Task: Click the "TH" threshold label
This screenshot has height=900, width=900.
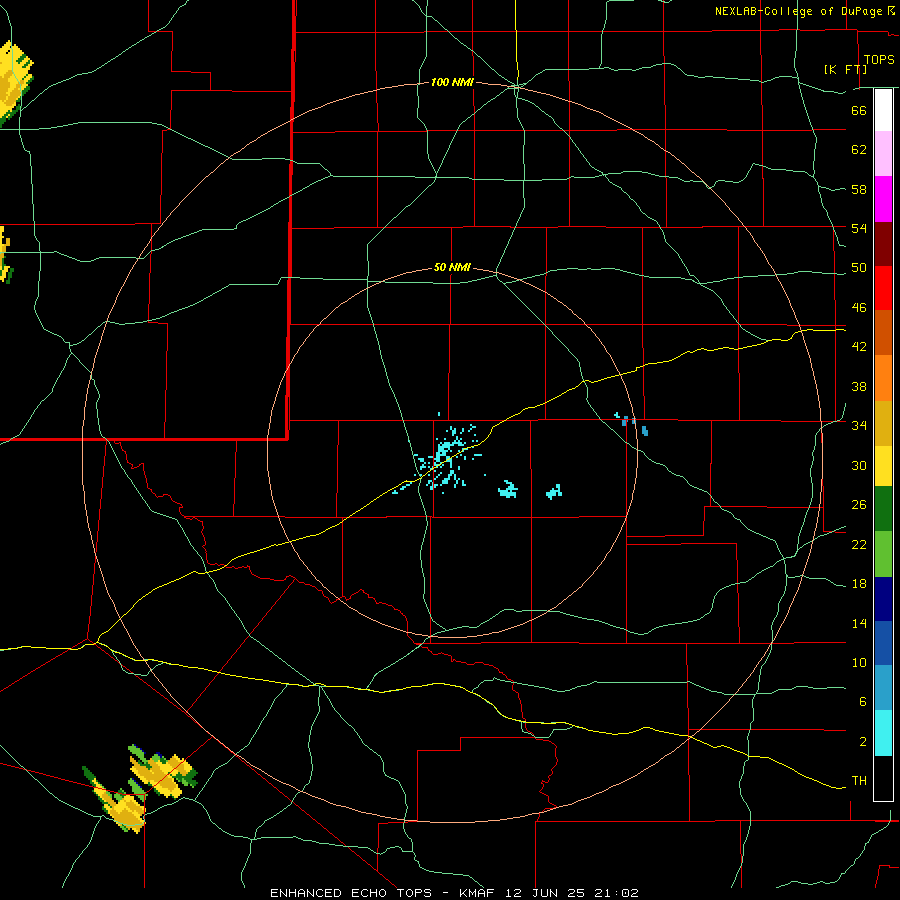Action: (x=859, y=781)
